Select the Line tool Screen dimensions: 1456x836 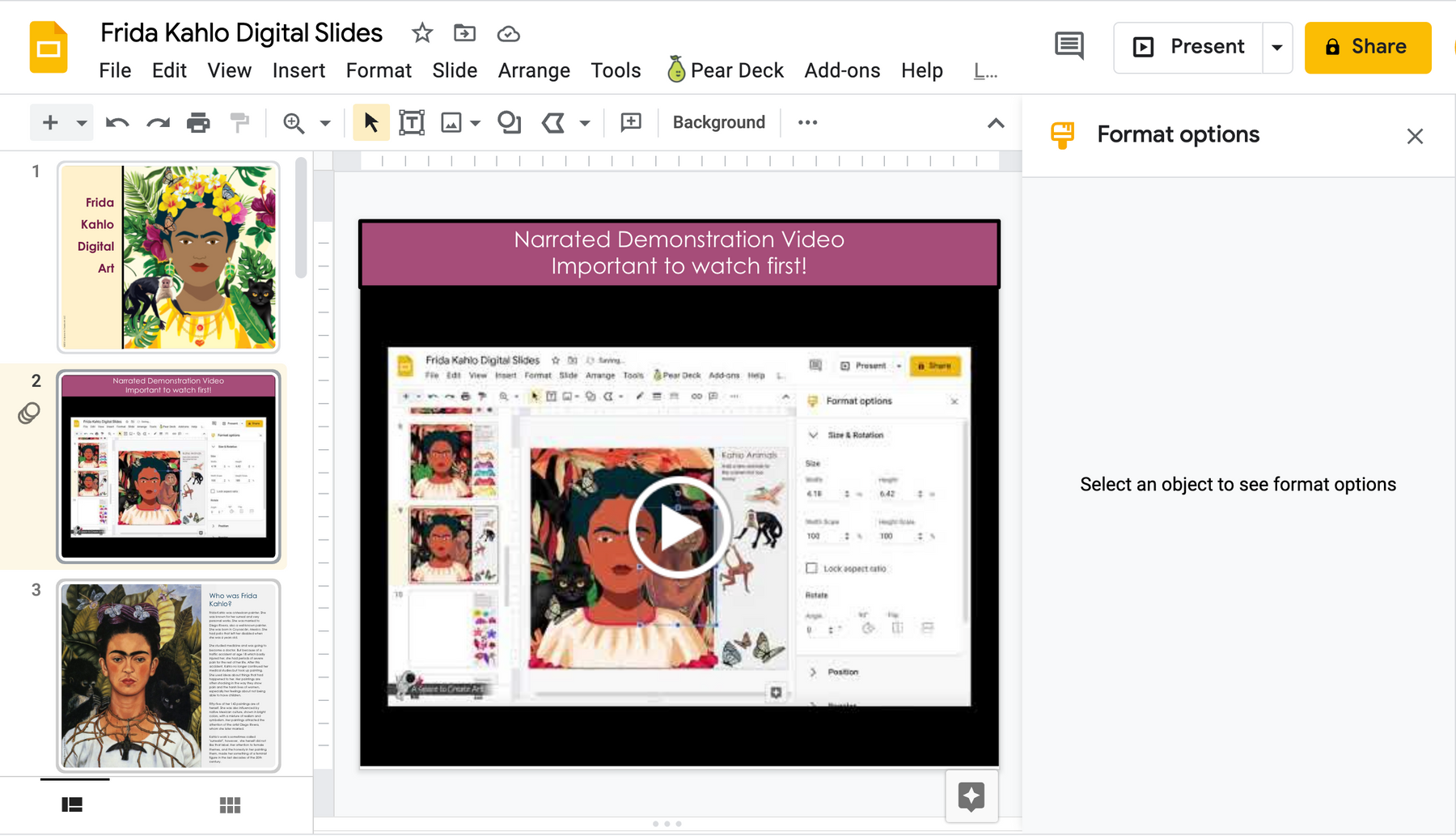coord(553,122)
